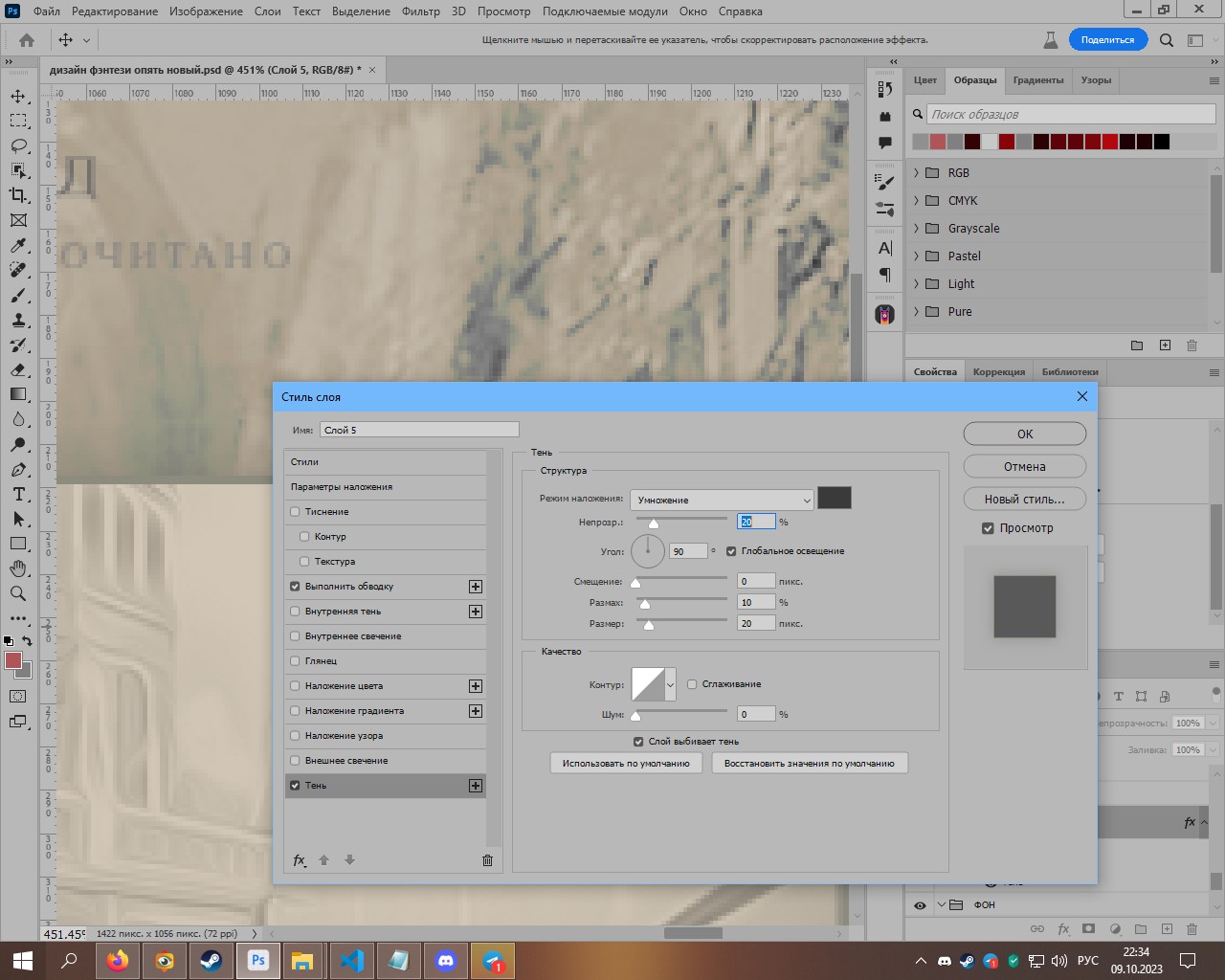The height and width of the screenshot is (980, 1225).
Task: Enable the Тиснение effect checkbox
Action: point(295,512)
